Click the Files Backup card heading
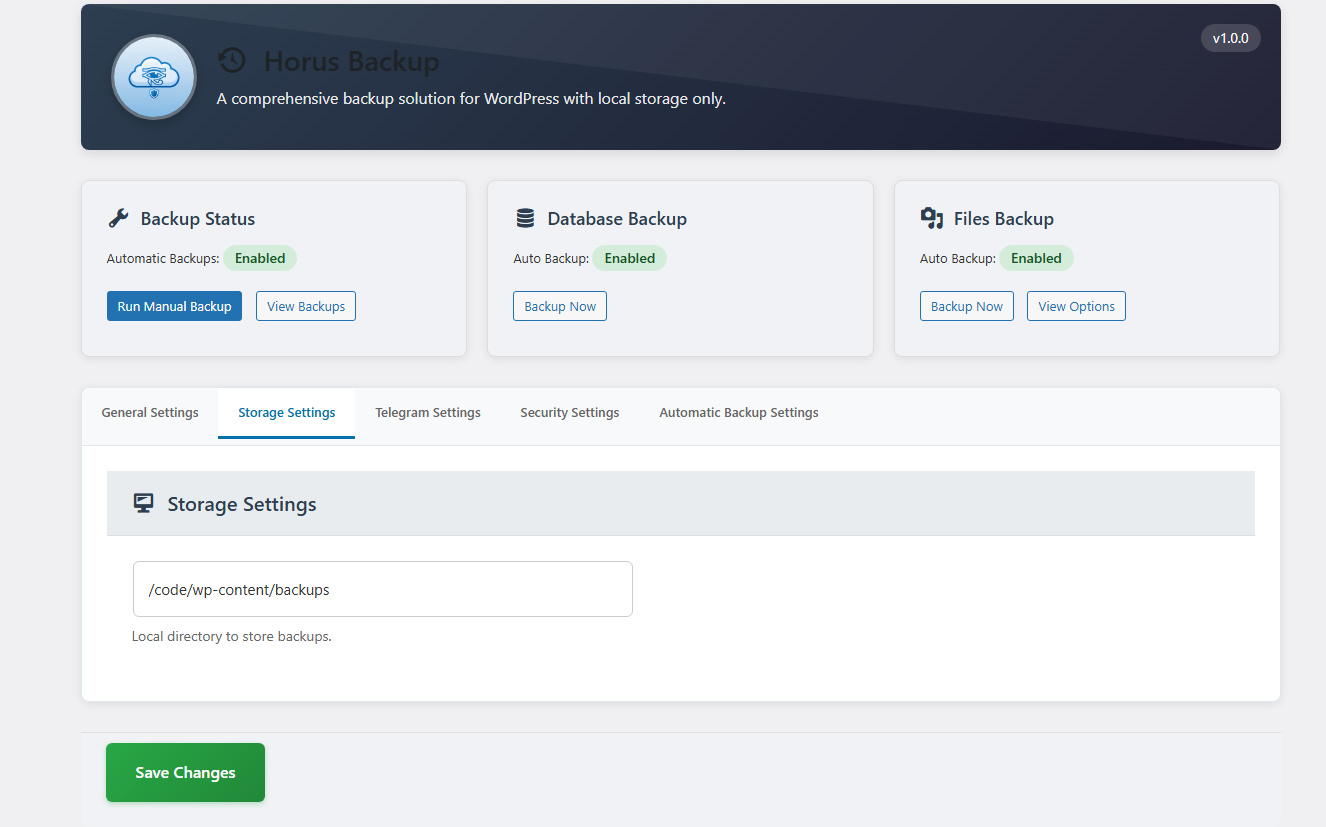1326x827 pixels. coord(1004,218)
